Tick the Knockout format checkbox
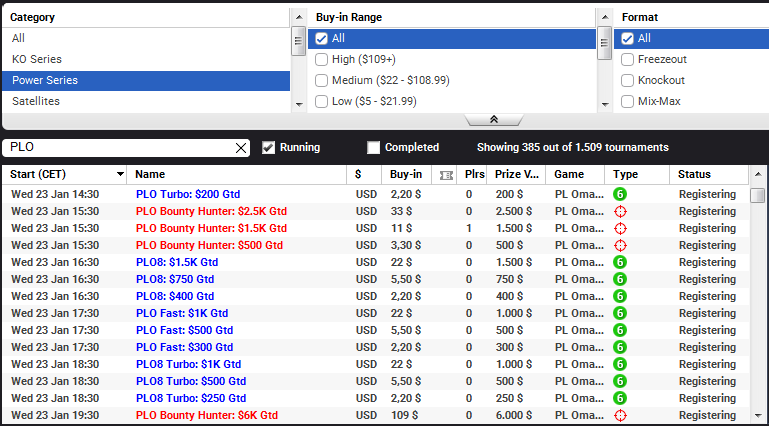 (628, 80)
